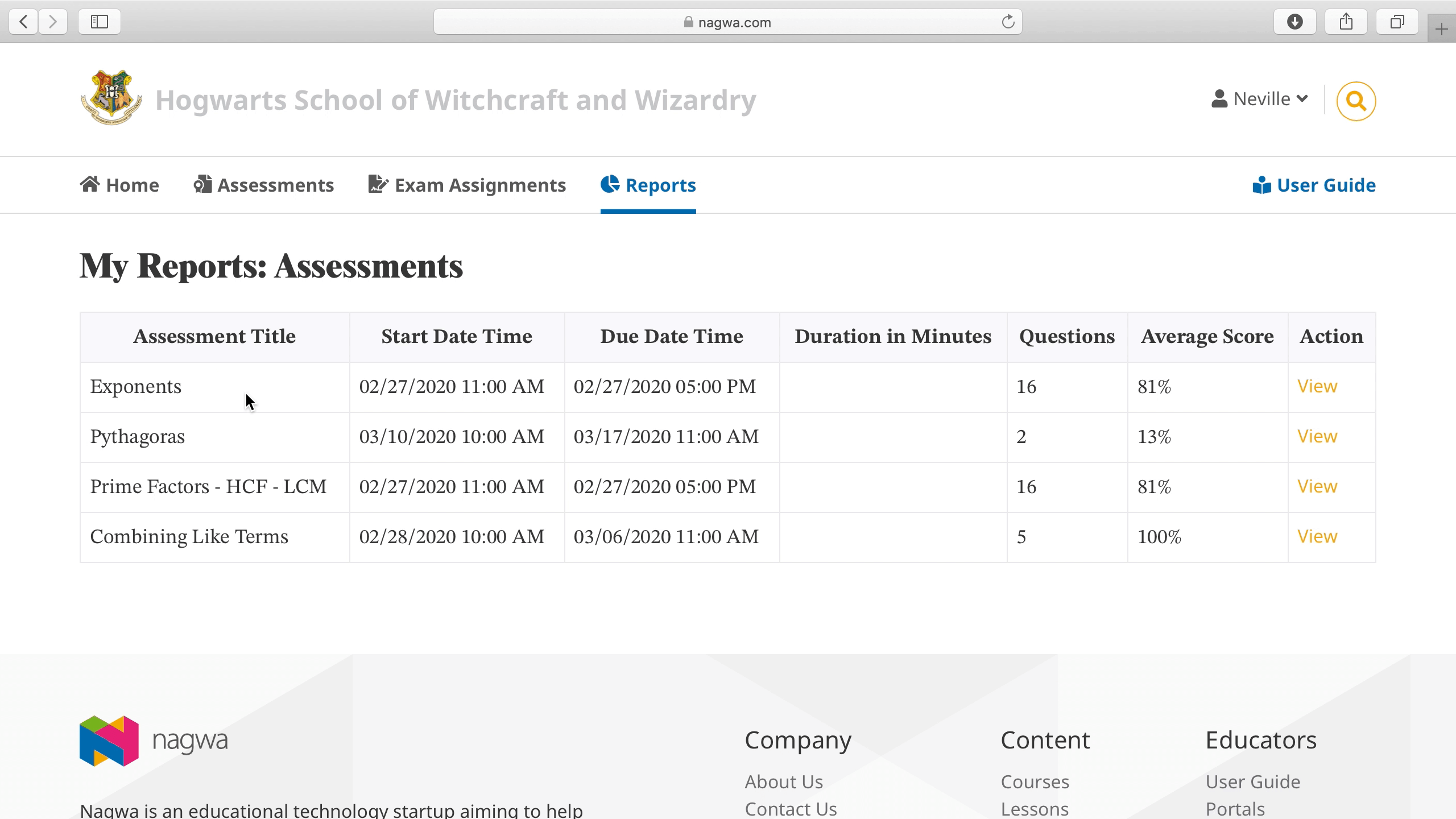Click the Courses link under Content

tap(1035, 781)
